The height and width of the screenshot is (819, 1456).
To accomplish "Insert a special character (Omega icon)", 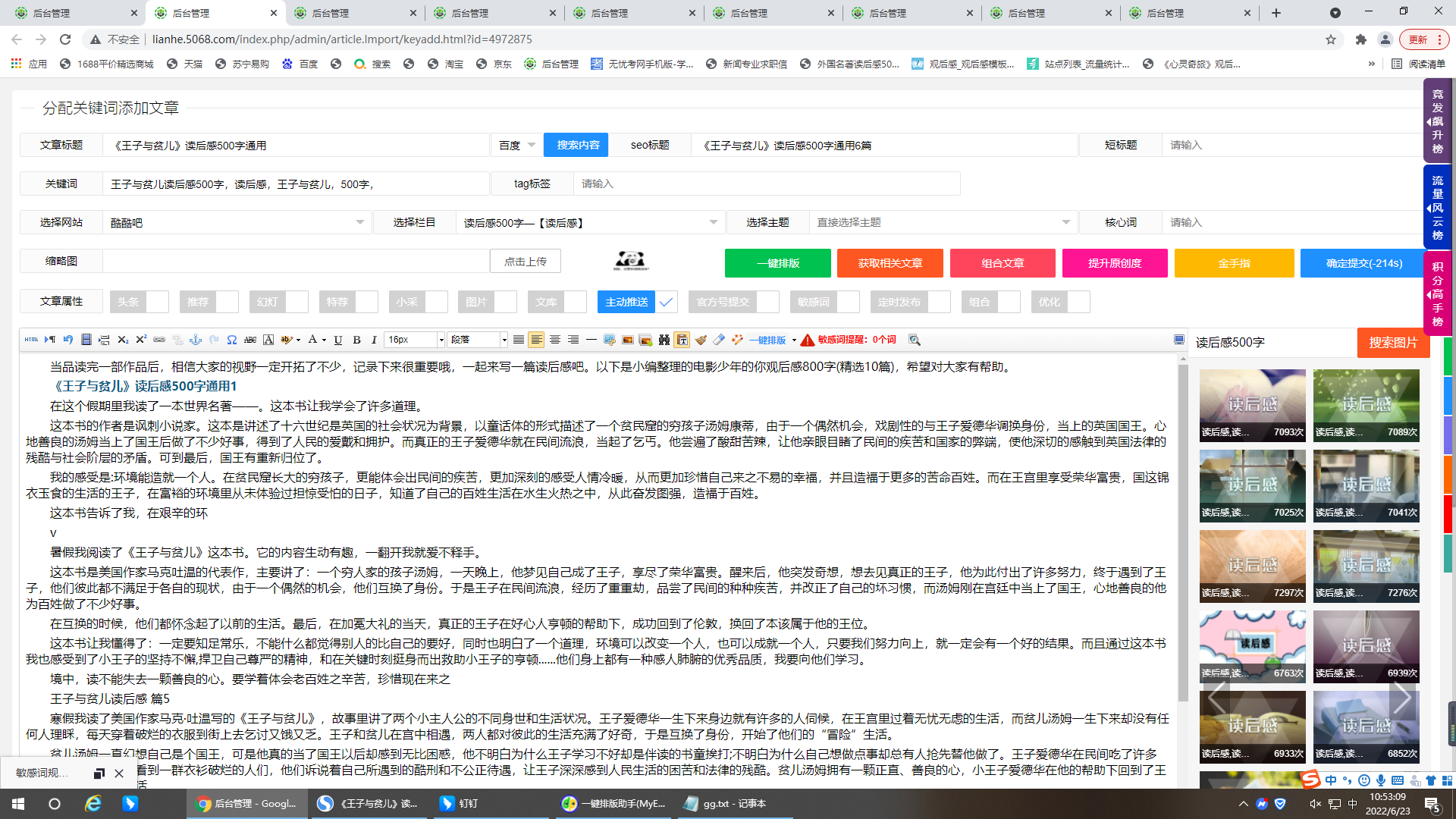I will pos(232,340).
